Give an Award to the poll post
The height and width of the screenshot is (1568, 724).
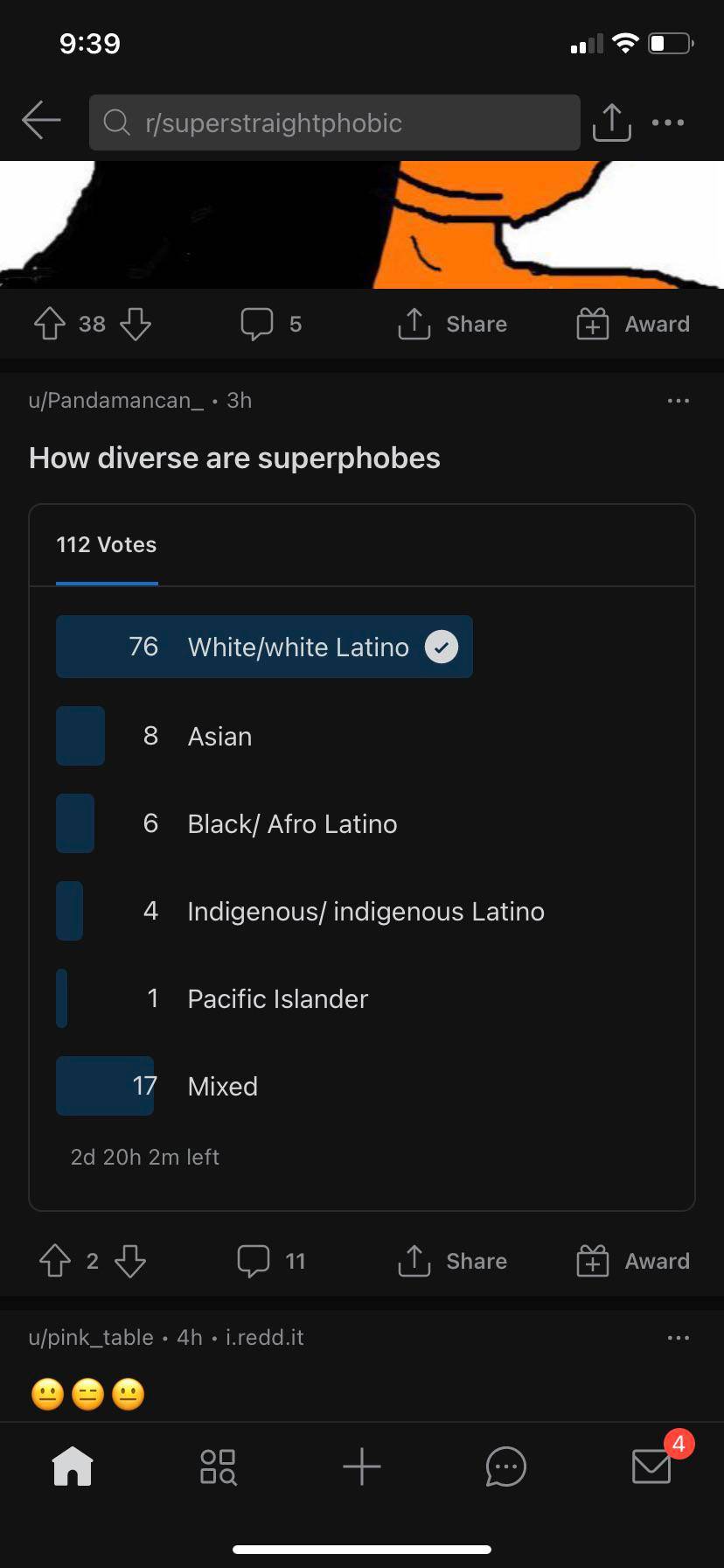coord(631,1261)
